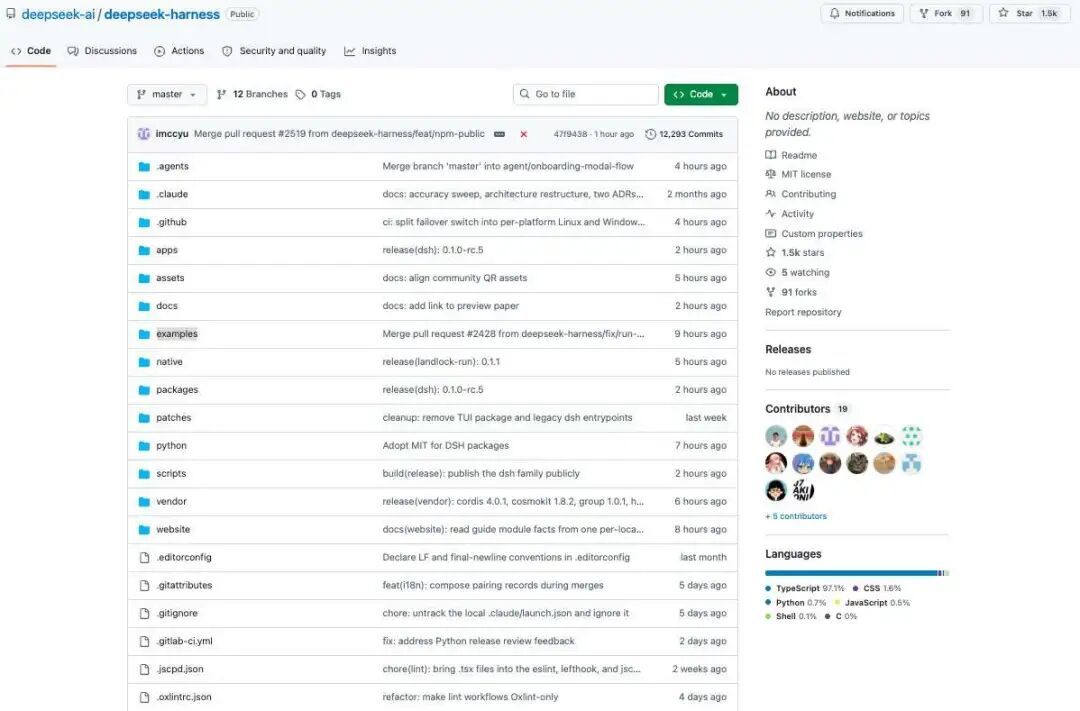Open the vendor folder name
The image size is (1080, 711).
(172, 502)
